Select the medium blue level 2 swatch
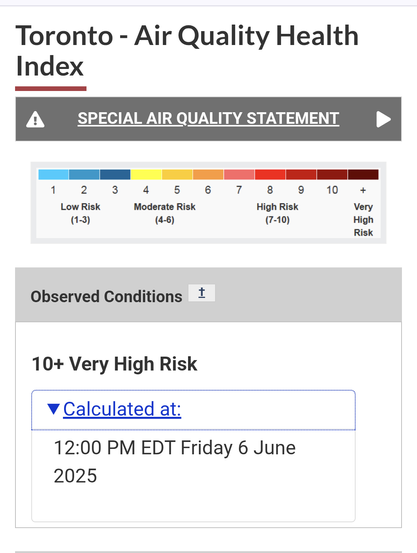This screenshot has width=417, height=553. pos(84,174)
